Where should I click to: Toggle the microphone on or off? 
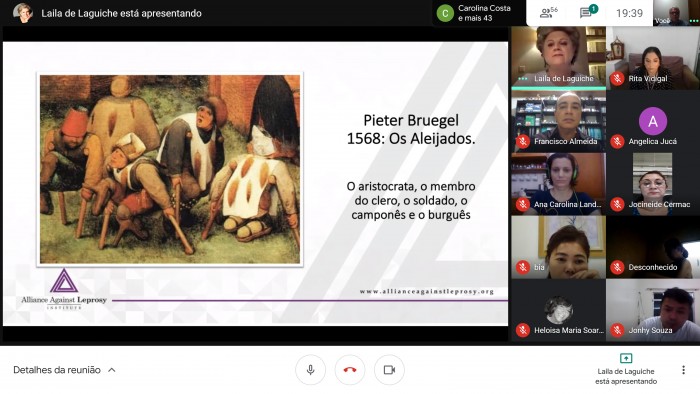310,370
